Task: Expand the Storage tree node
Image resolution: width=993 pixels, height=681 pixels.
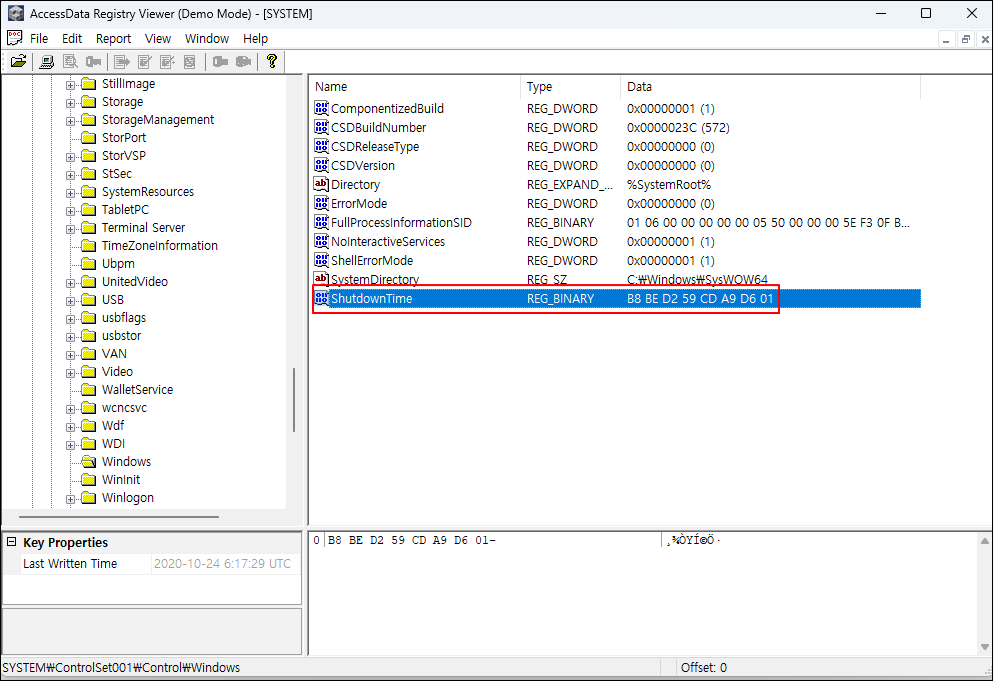Action: pyautogui.click(x=70, y=103)
